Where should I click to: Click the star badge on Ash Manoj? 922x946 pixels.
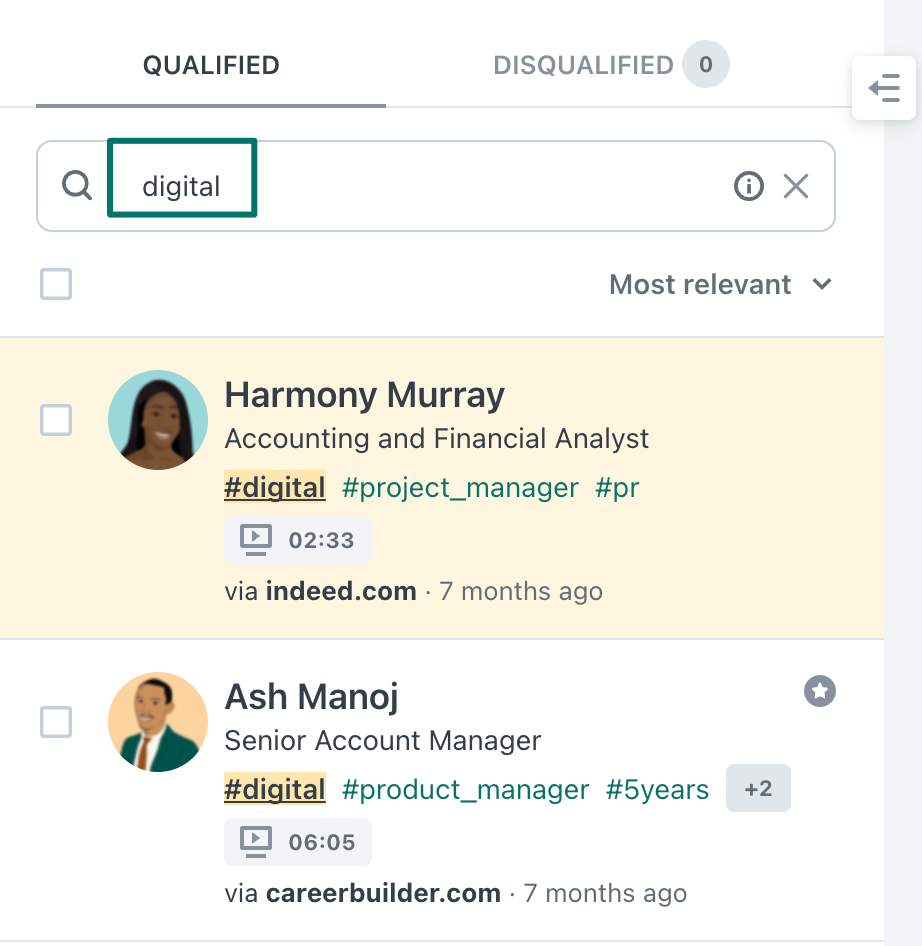pyautogui.click(x=819, y=691)
